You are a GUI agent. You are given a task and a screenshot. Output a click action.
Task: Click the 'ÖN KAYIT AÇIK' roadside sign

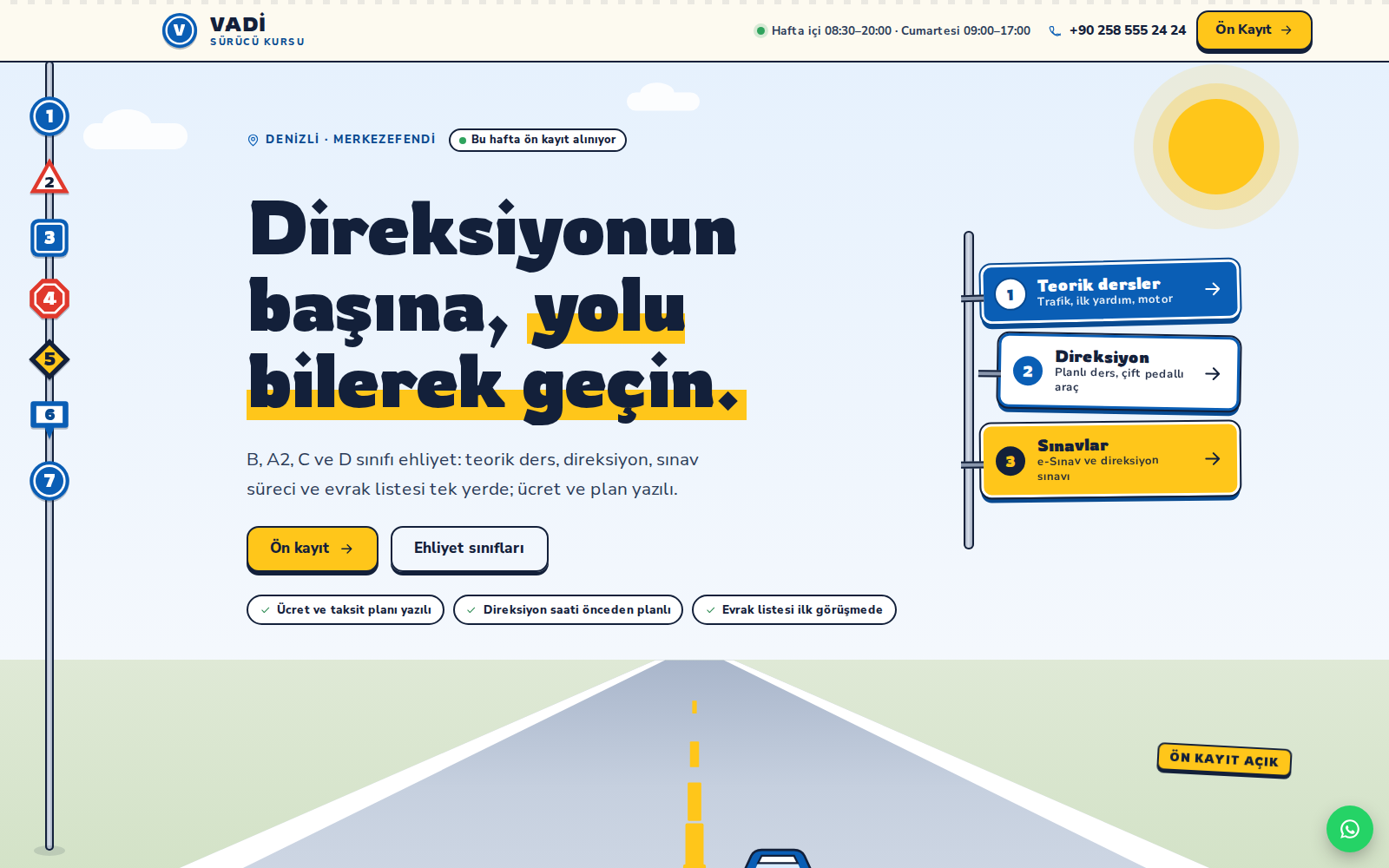[1224, 759]
